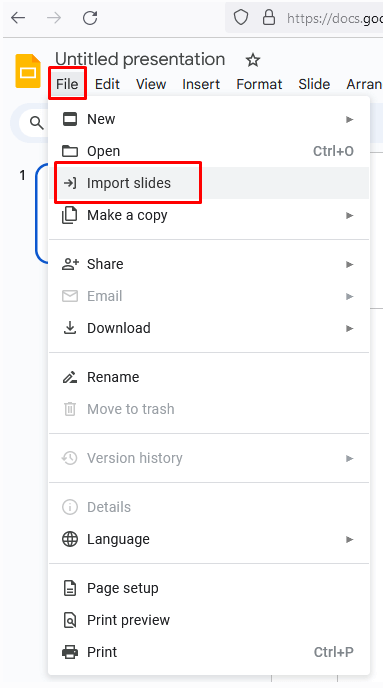This screenshot has height=688, width=383.
Task: Click the browser address bar URL
Action: point(334,18)
